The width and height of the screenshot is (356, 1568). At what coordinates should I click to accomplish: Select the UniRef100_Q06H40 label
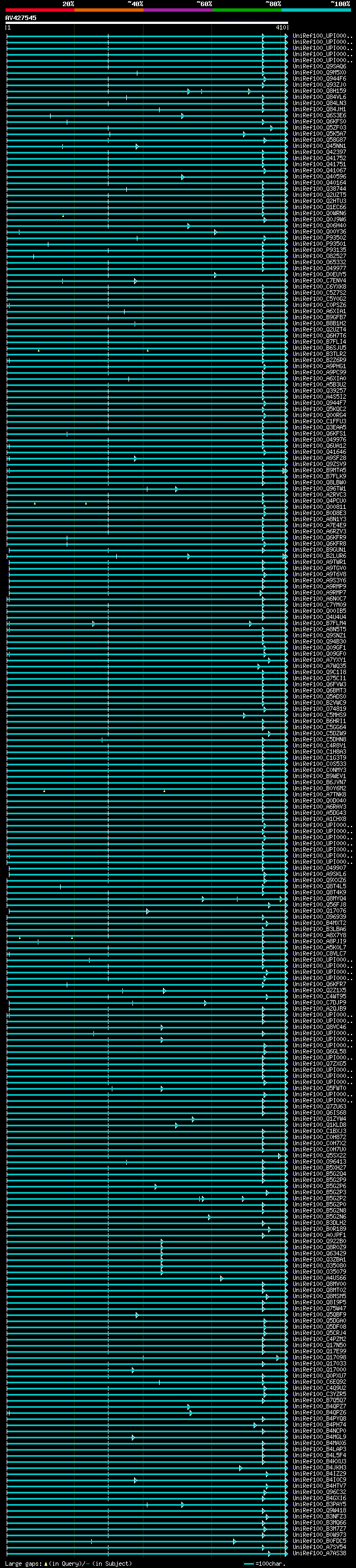(319, 225)
